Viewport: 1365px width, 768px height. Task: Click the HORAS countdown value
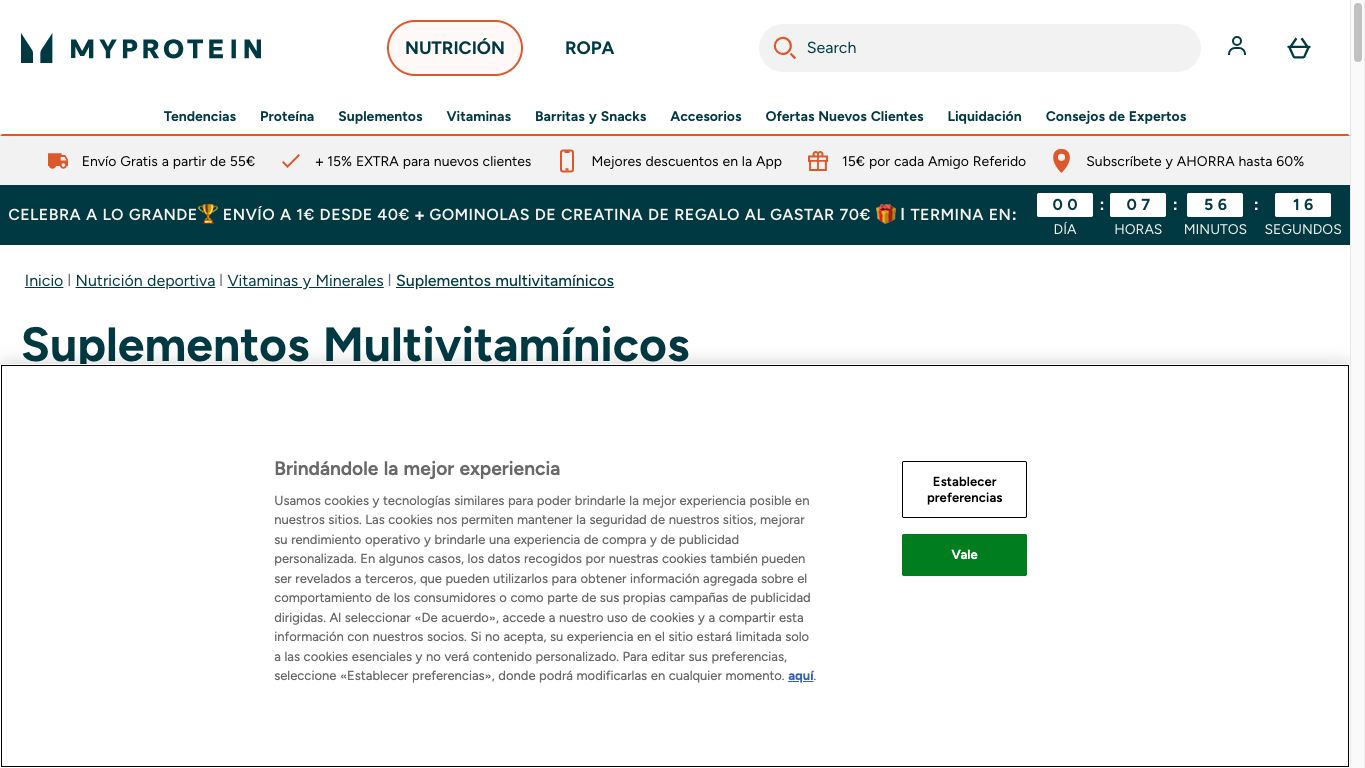[1138, 205]
